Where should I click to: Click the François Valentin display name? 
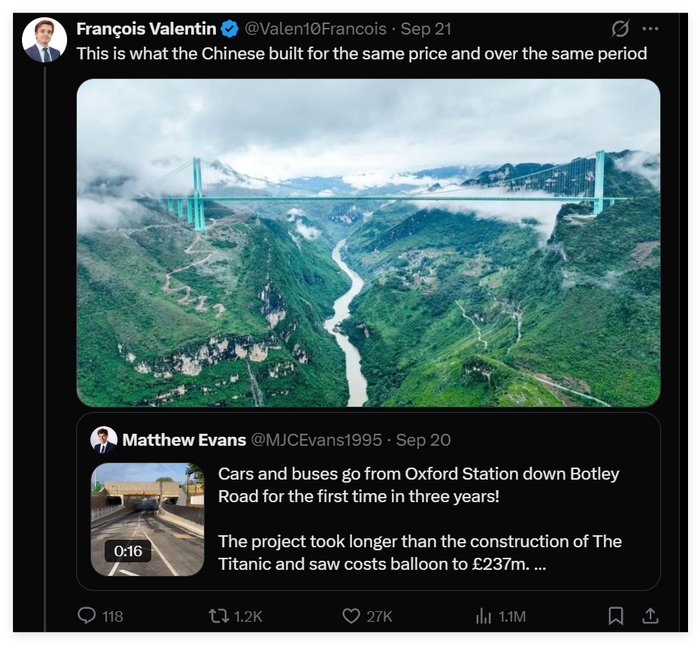coord(146,29)
